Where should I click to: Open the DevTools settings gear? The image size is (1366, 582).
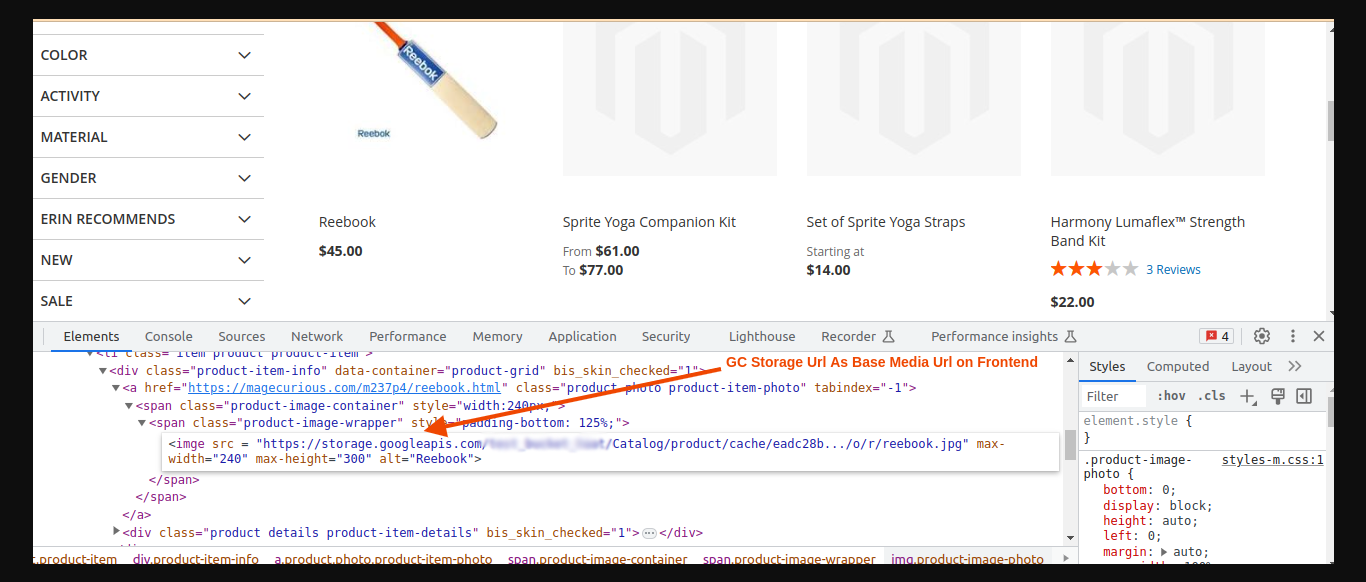tap(1261, 336)
